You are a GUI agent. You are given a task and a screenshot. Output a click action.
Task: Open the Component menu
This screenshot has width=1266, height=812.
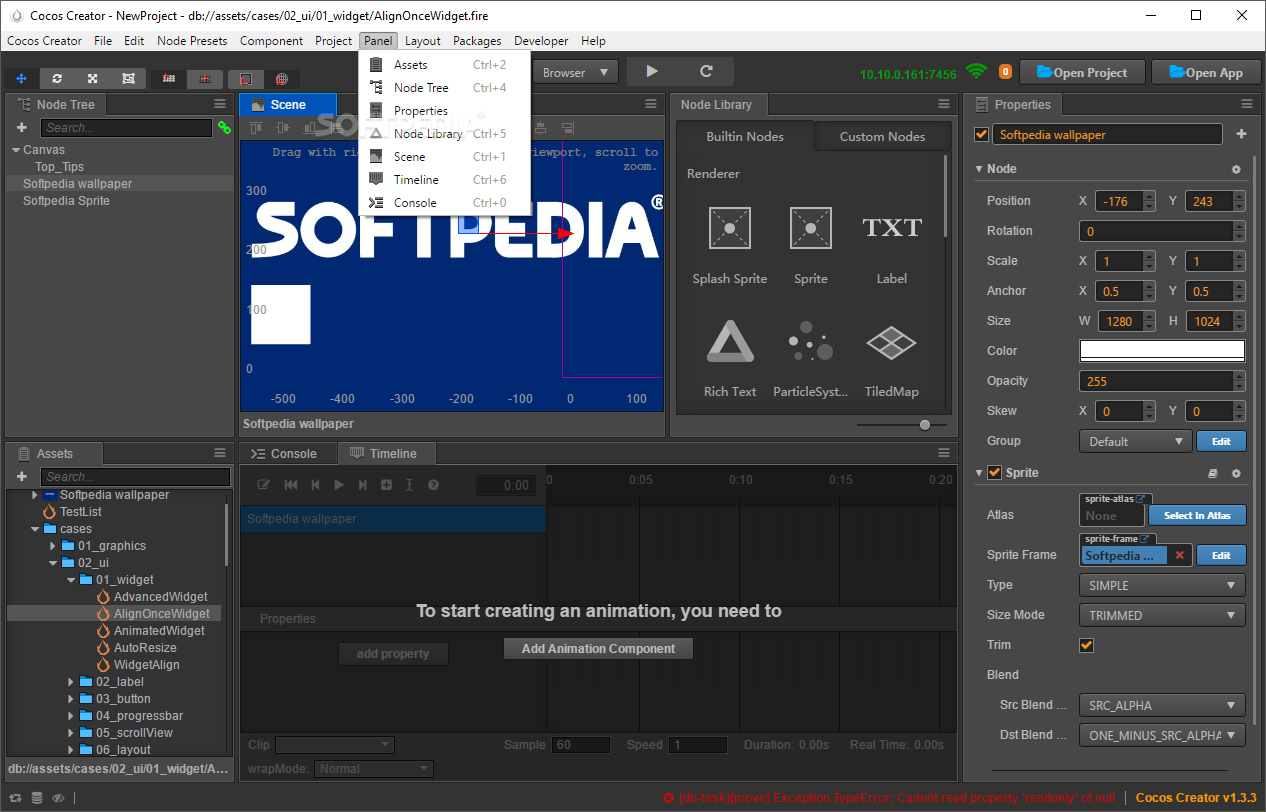click(271, 41)
